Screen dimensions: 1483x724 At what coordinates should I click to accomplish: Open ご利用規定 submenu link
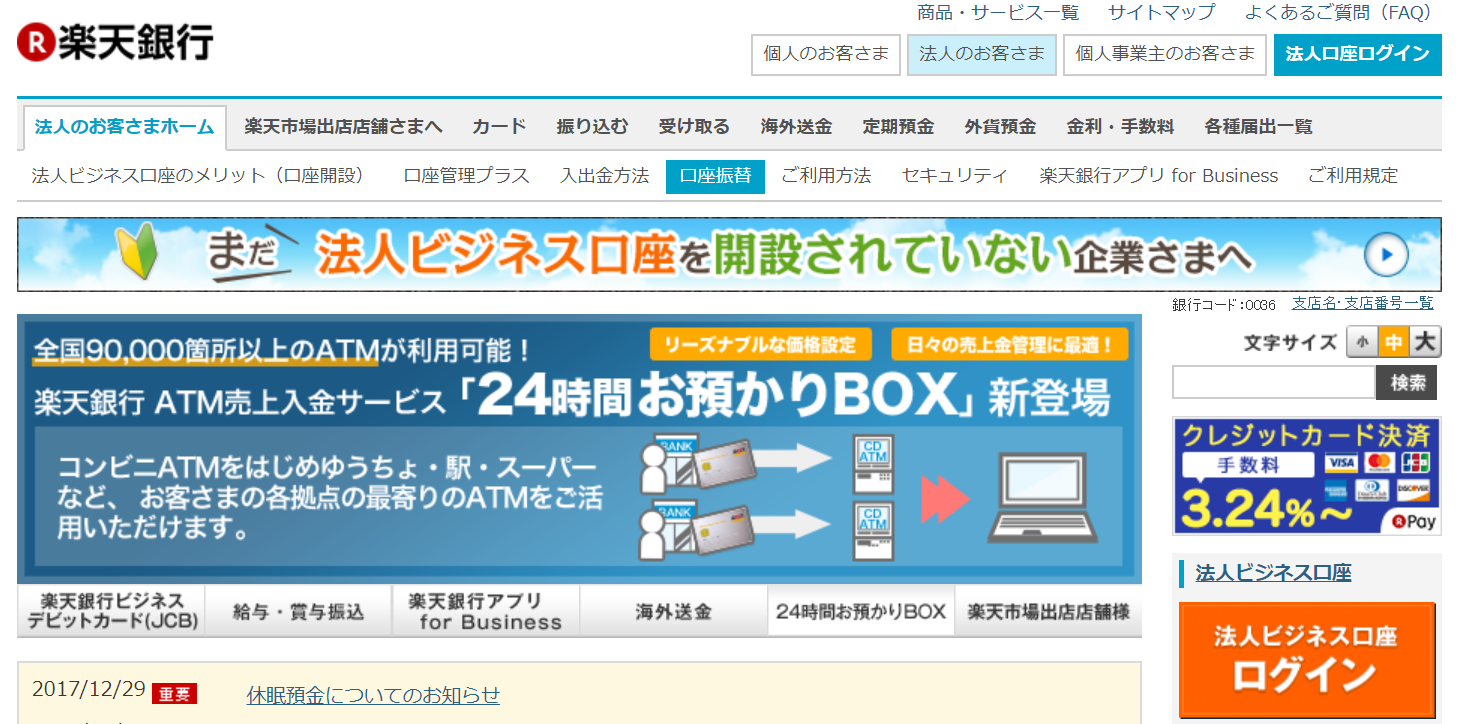[x=1352, y=176]
